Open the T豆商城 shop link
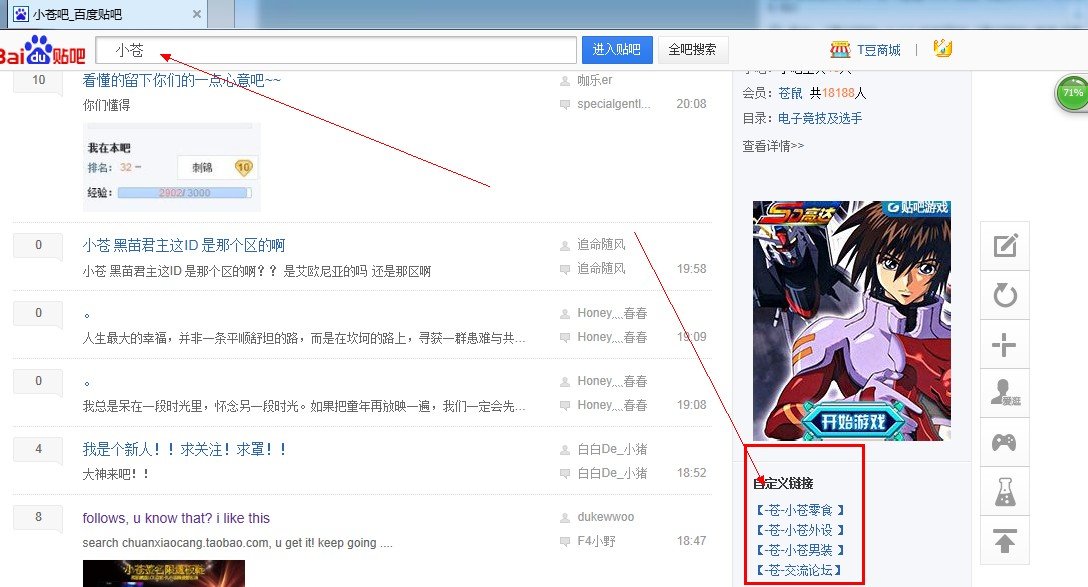 (866, 50)
